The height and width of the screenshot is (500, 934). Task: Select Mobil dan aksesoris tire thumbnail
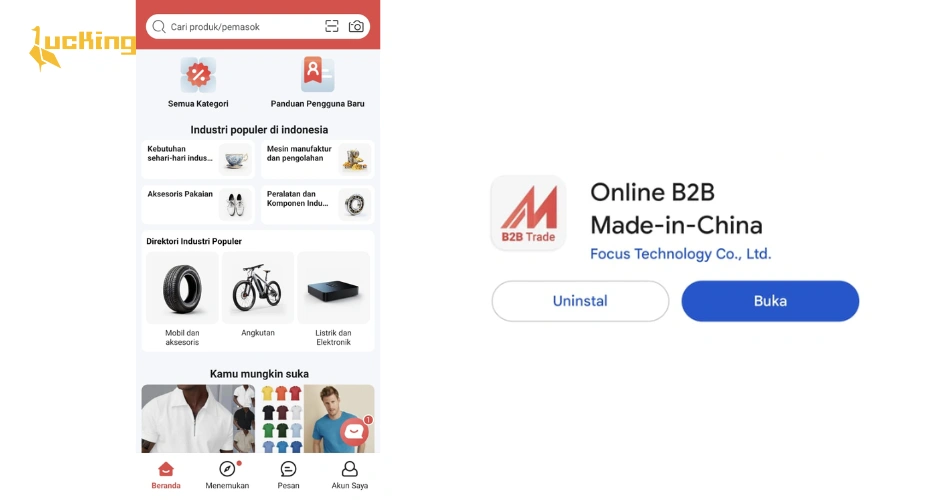[182, 288]
